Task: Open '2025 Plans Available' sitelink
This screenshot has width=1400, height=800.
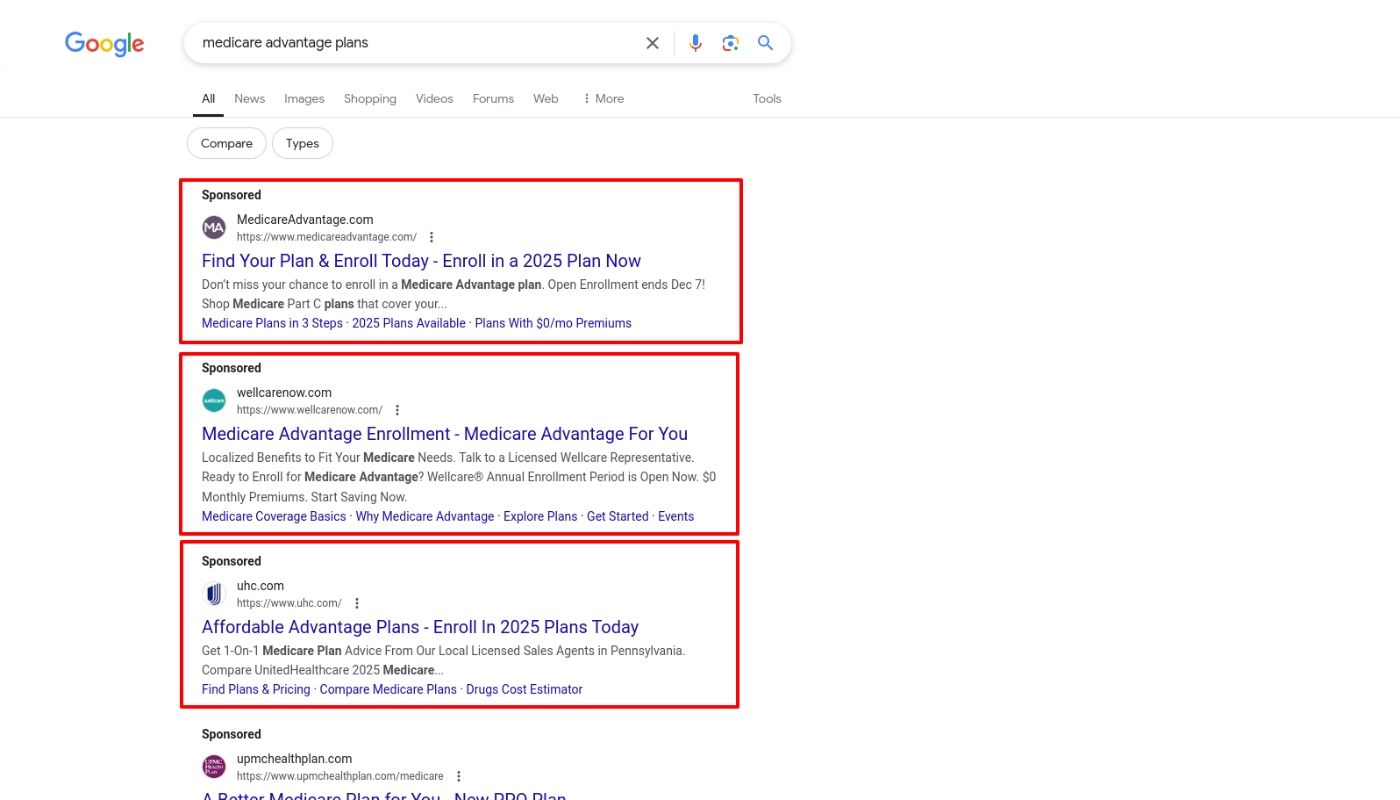Action: point(409,323)
